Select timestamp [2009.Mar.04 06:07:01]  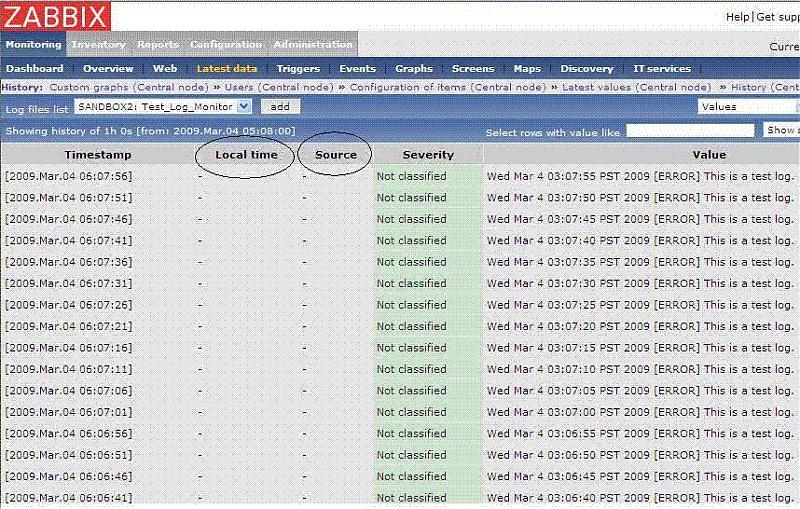(68, 412)
